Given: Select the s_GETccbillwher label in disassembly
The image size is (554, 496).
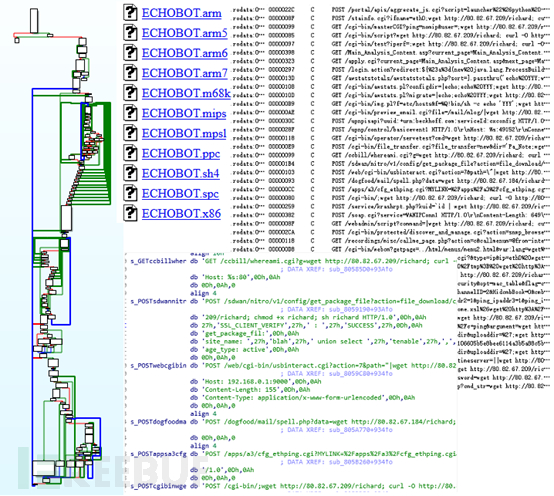Looking at the screenshot, I should click(158, 261).
